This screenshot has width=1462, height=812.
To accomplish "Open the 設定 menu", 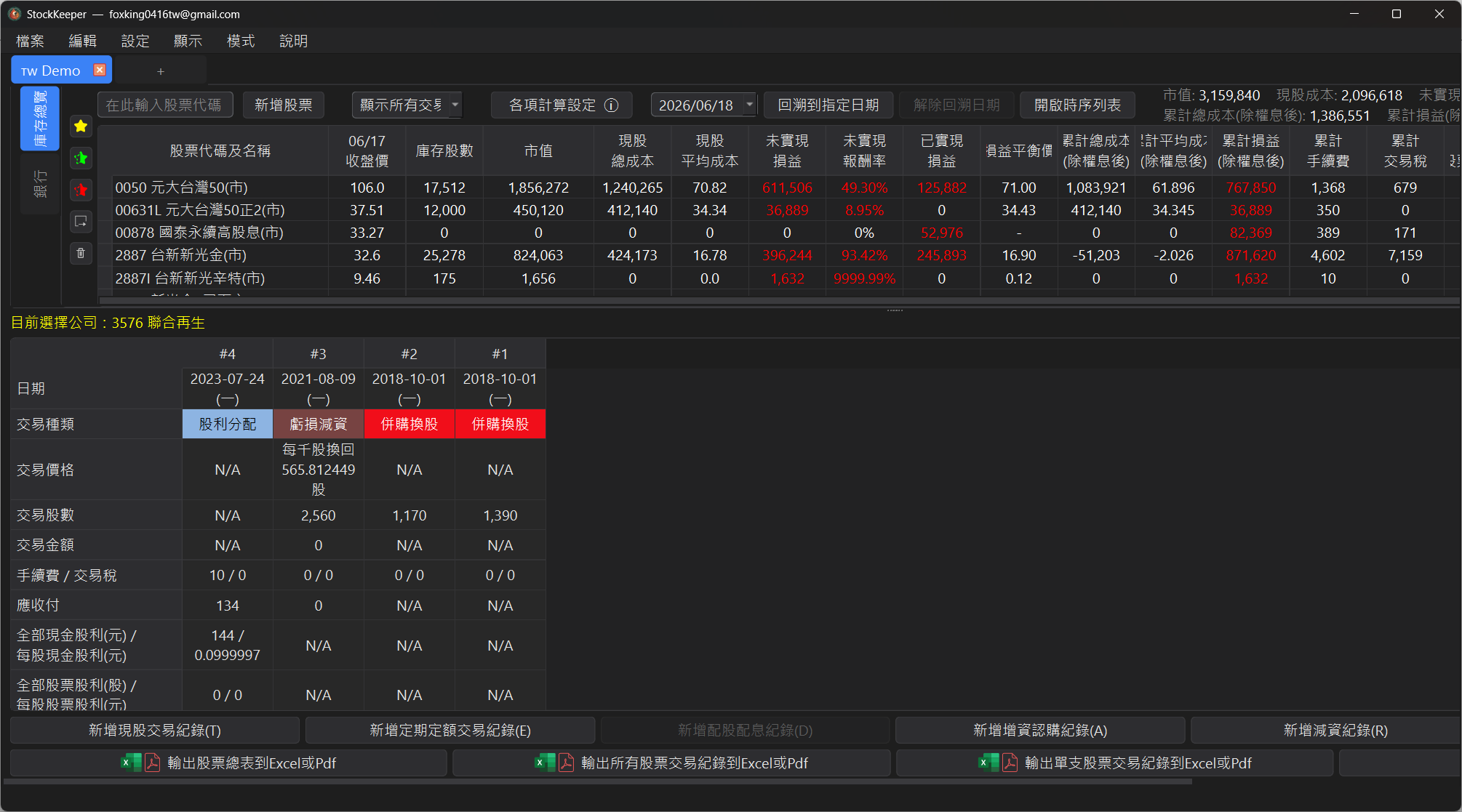I will click(135, 41).
